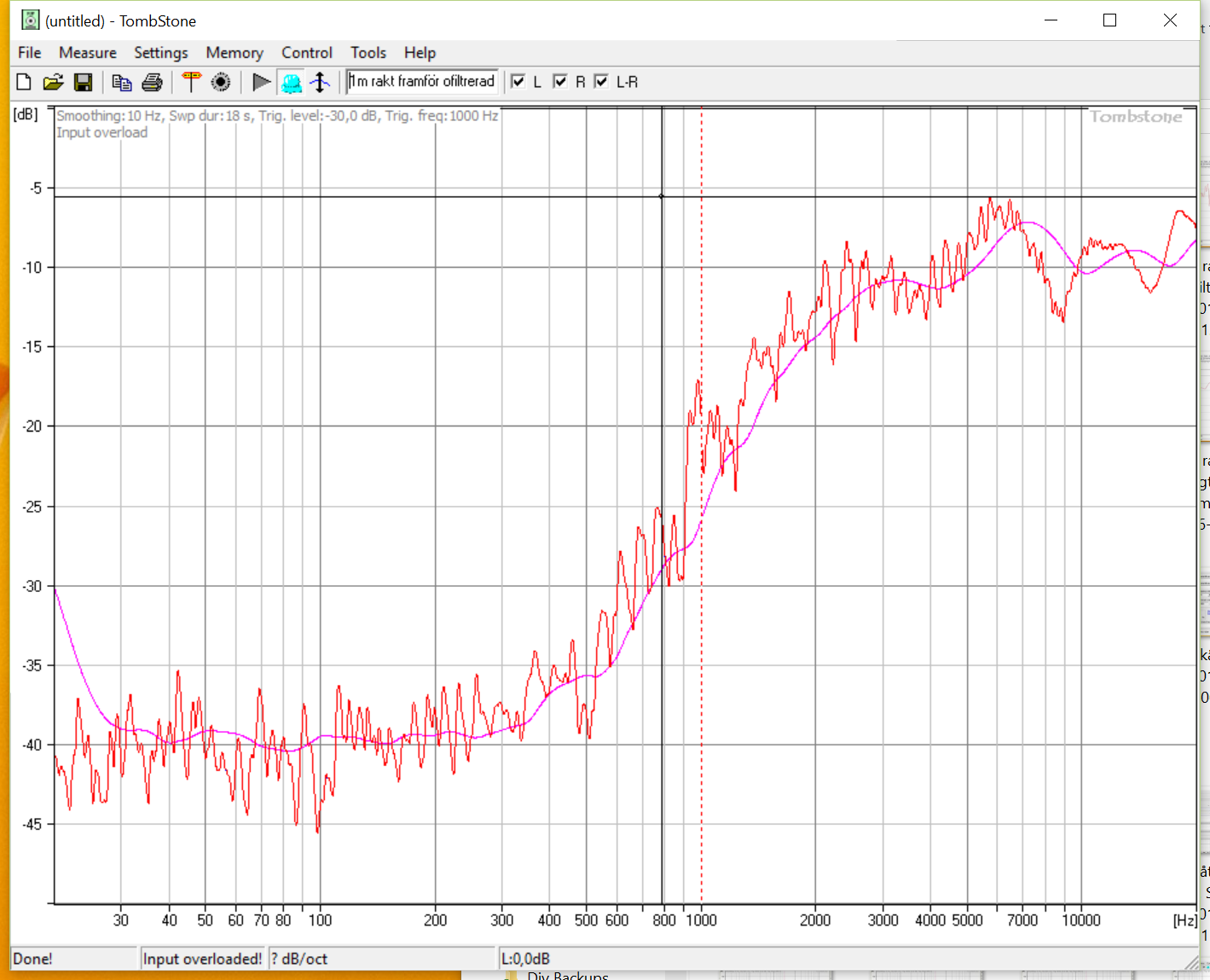
Task: Toggle the R channel checkbox
Action: 560,81
